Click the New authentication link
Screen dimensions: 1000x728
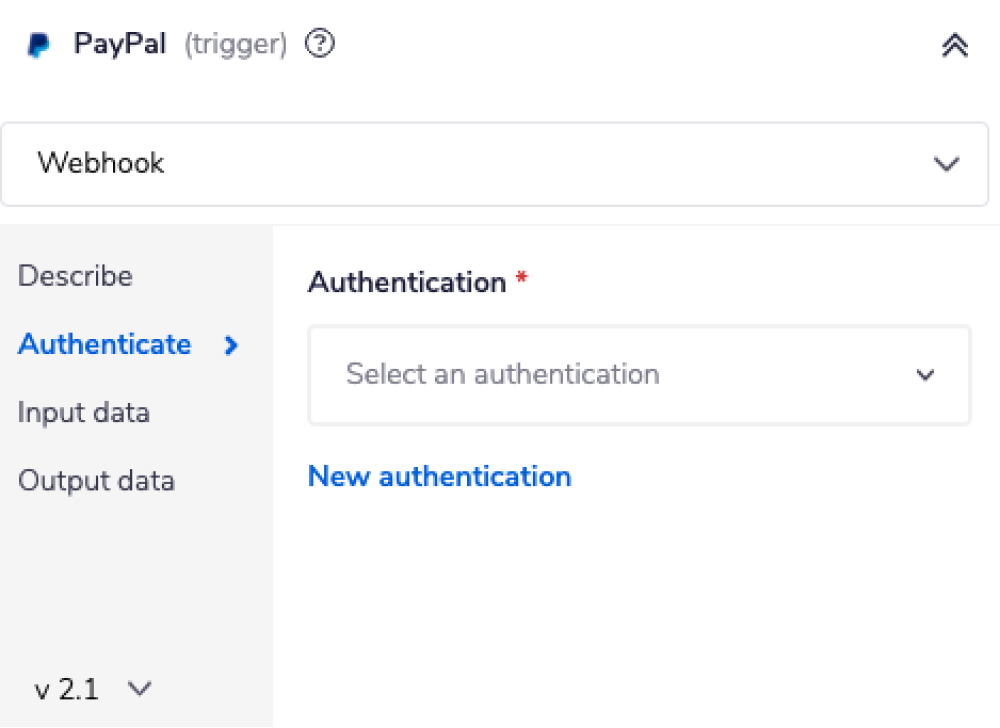pyautogui.click(x=439, y=477)
